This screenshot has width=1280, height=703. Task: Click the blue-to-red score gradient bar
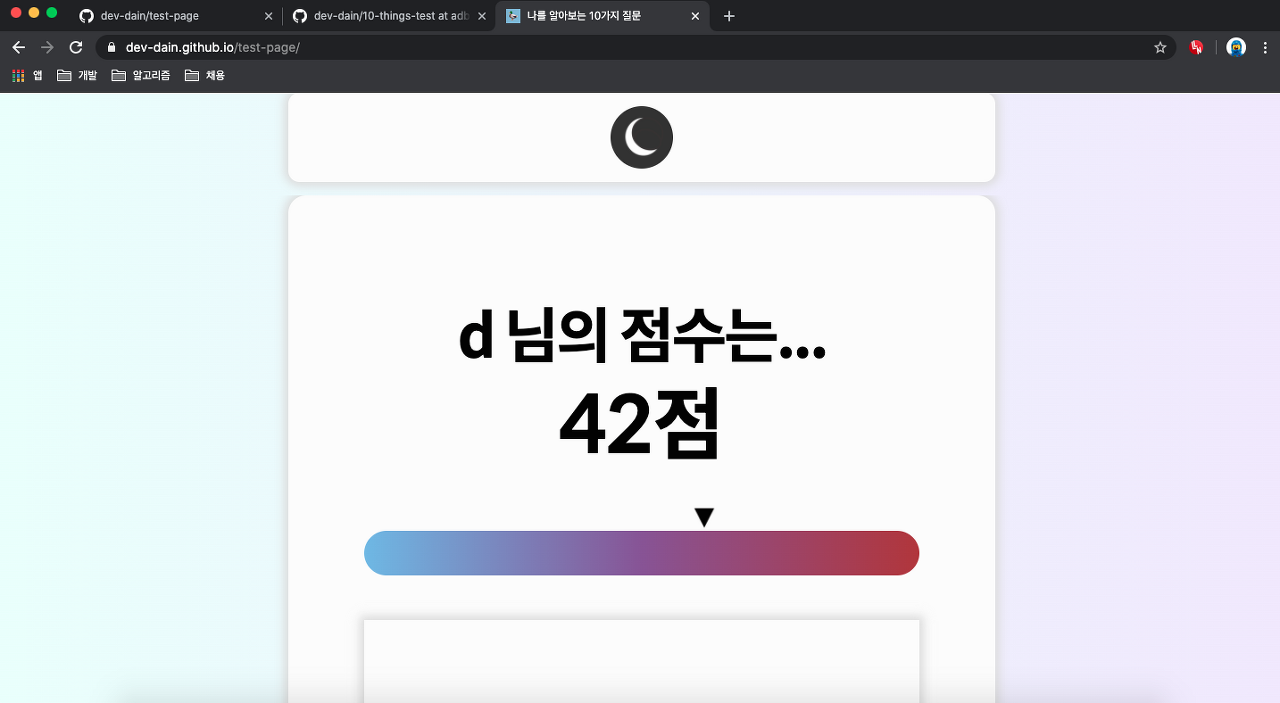coord(641,553)
